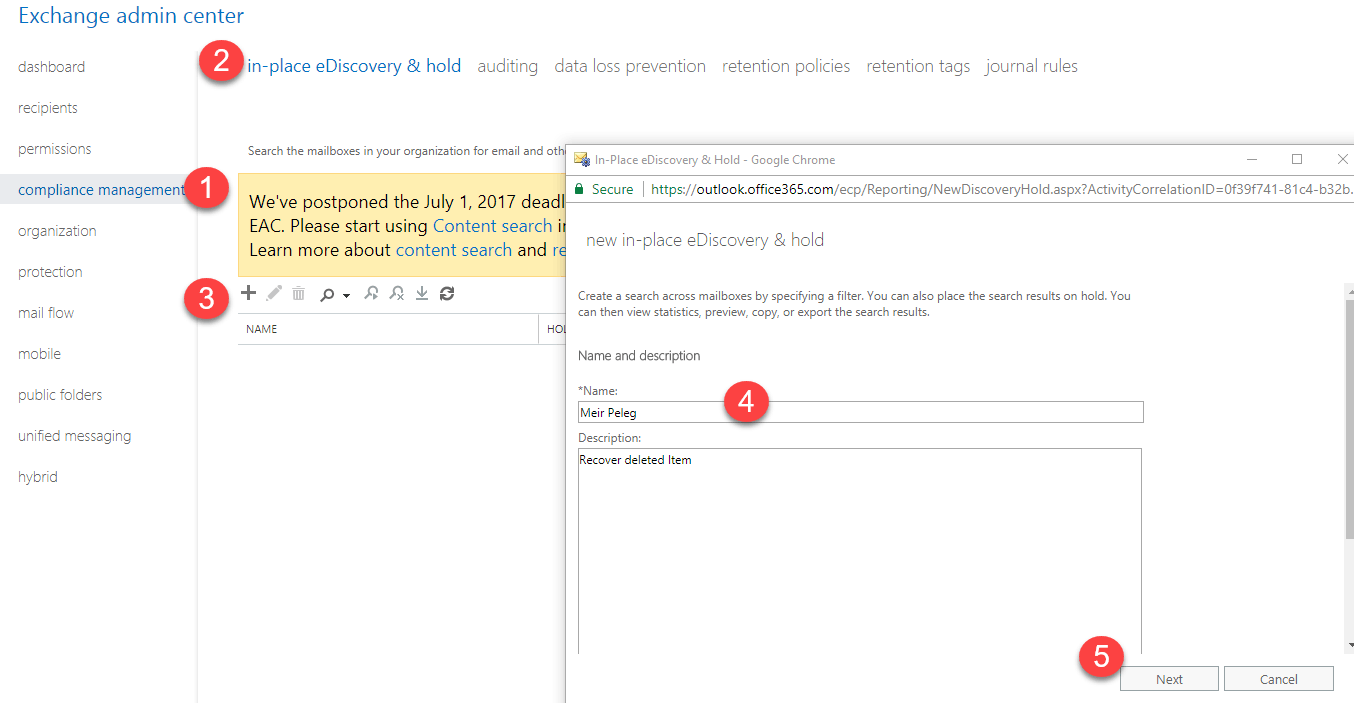Maximize the In-Place eDiscovery popup window
Image resolution: width=1354 pixels, height=703 pixels.
click(1297, 159)
